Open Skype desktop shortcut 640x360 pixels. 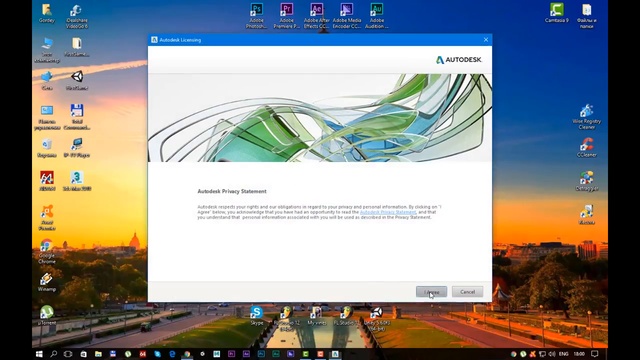256,315
